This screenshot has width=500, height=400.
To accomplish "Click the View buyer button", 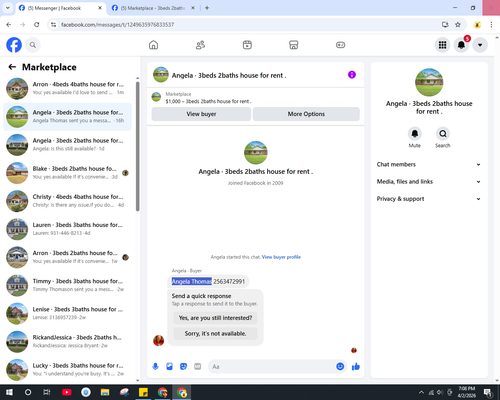I will click(x=201, y=114).
